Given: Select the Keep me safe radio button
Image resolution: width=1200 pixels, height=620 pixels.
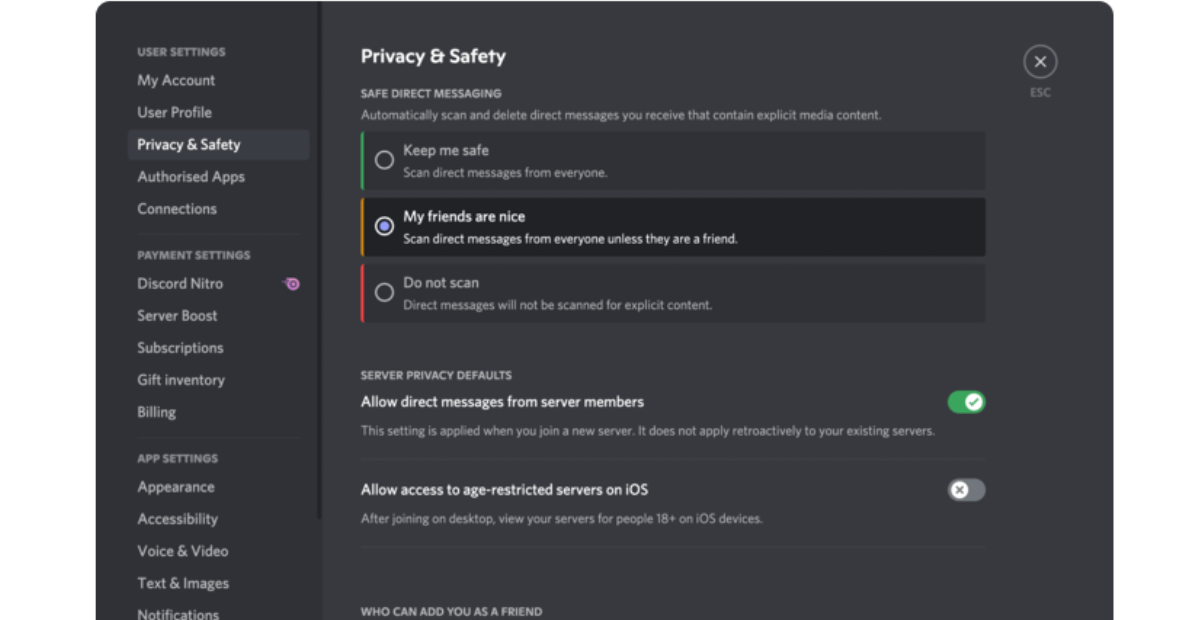Looking at the screenshot, I should click(384, 160).
